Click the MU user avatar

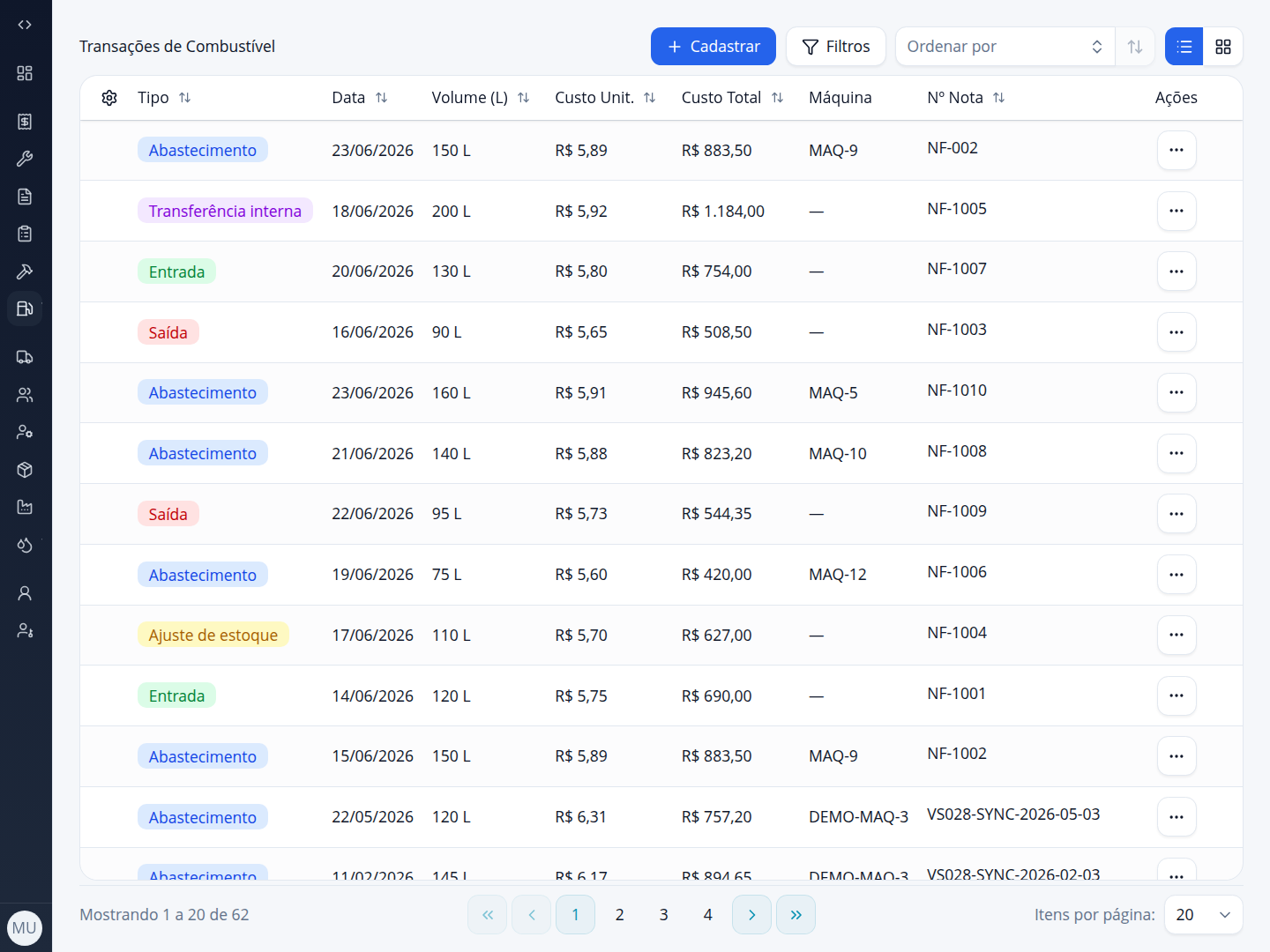(25, 928)
